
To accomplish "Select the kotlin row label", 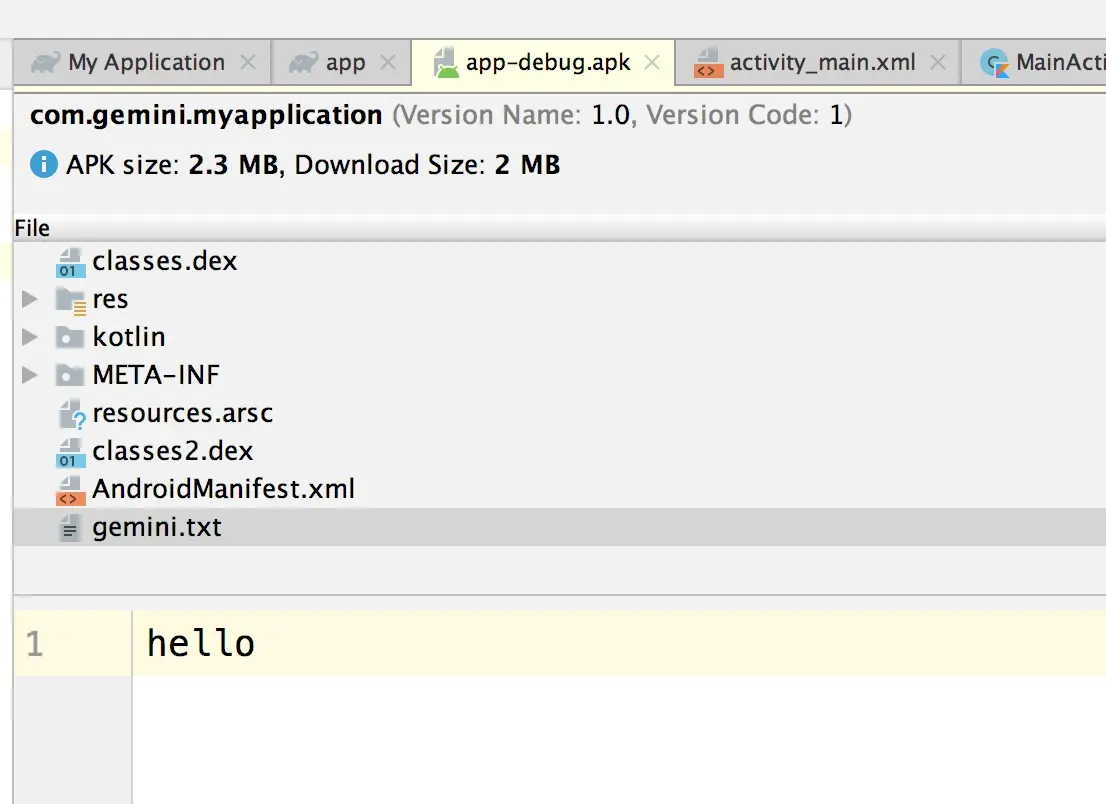I will (129, 337).
